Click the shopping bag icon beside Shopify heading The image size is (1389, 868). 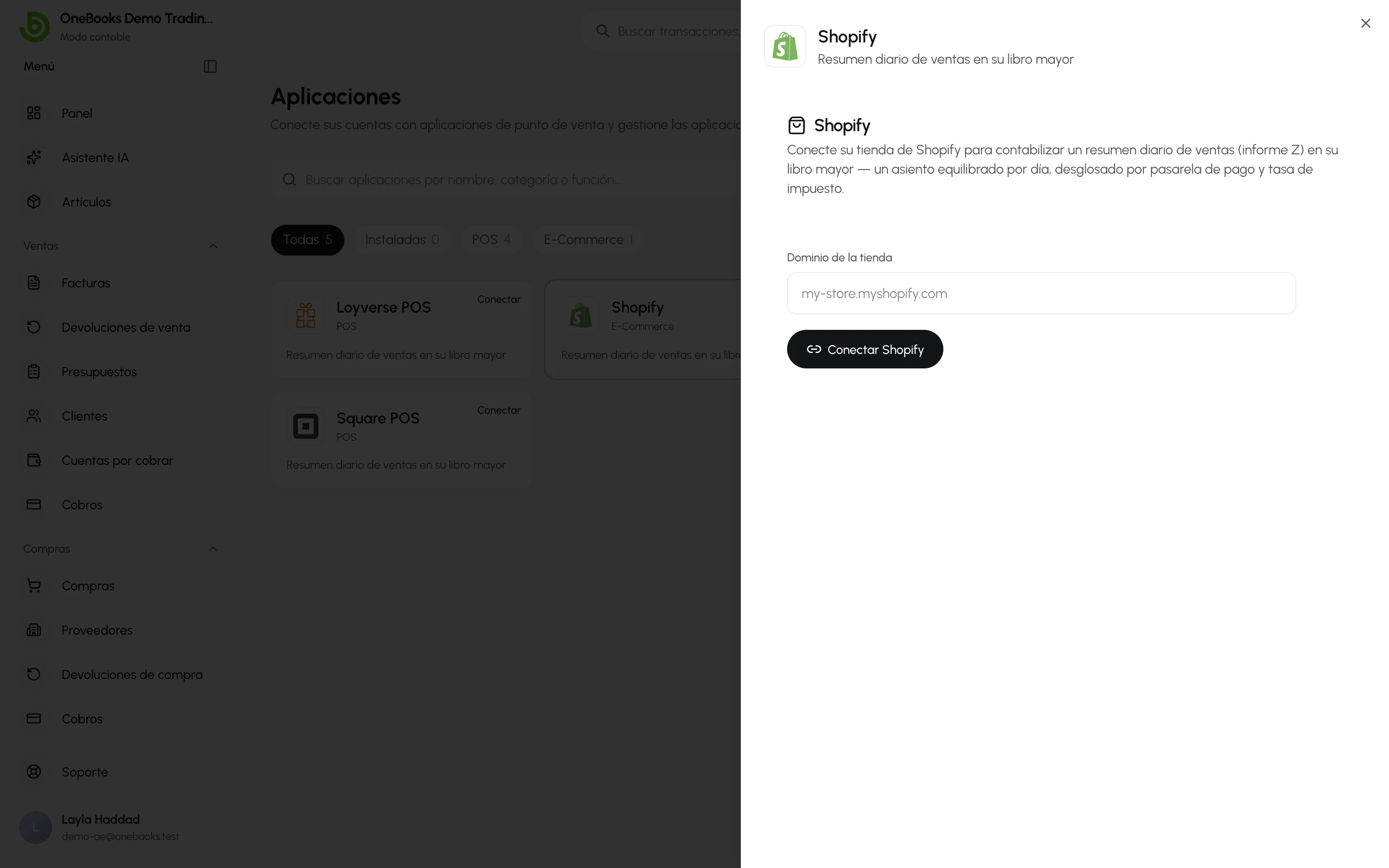[x=796, y=125]
